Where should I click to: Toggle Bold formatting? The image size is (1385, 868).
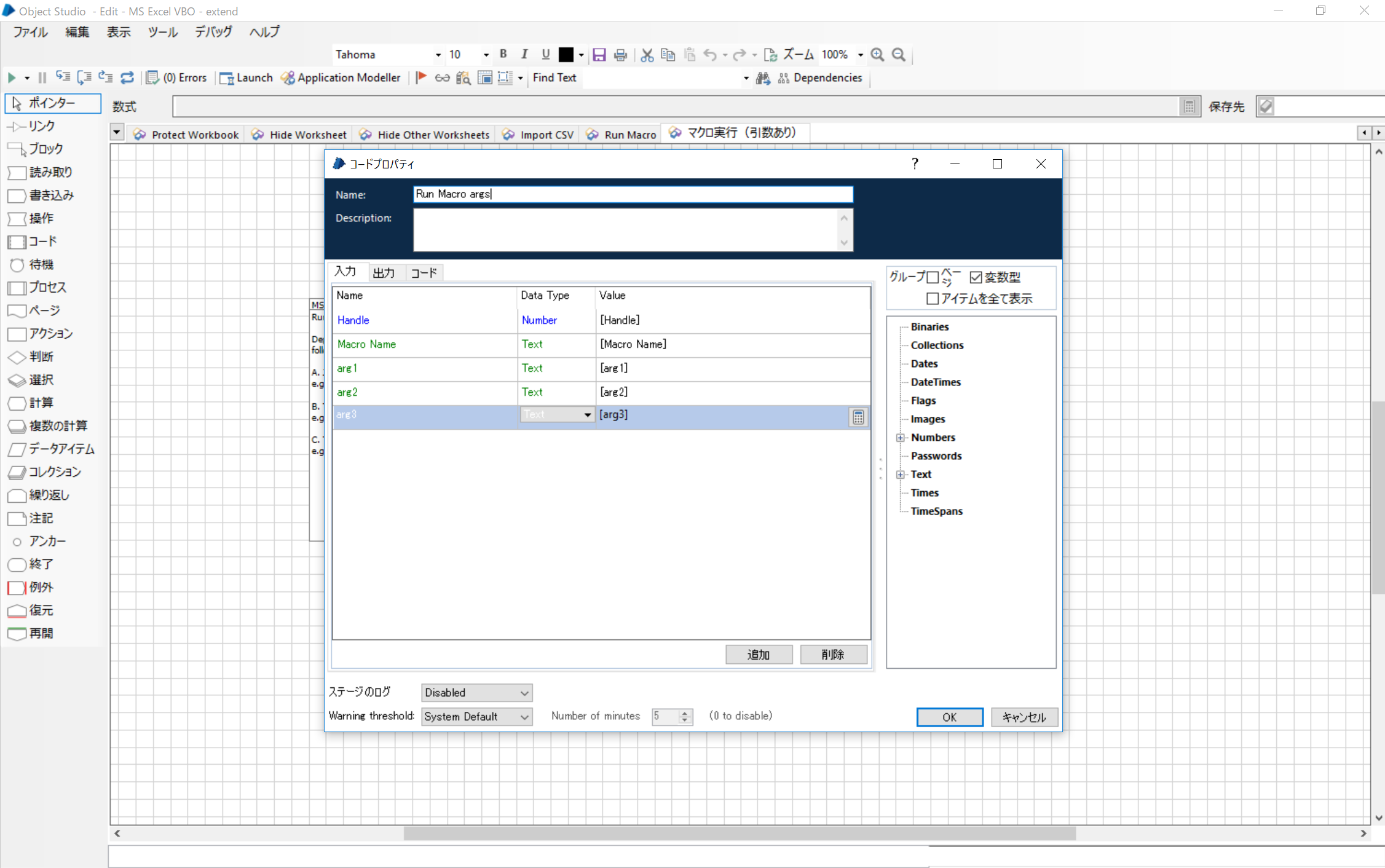[503, 54]
